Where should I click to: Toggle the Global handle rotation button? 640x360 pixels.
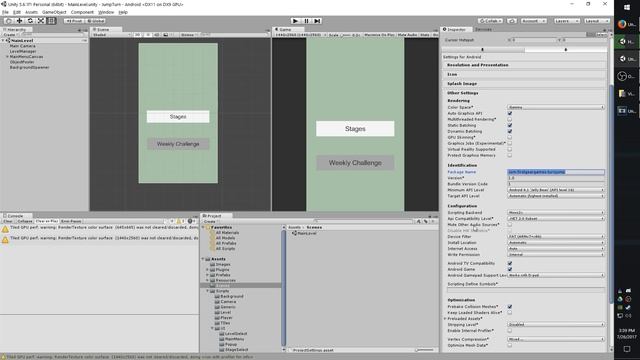[96, 21]
